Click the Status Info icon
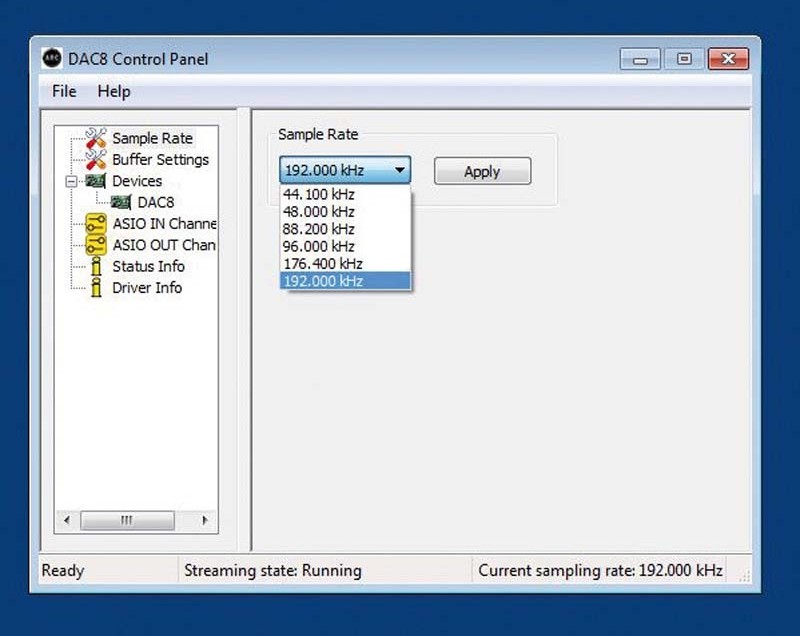800x636 pixels. coord(96,266)
